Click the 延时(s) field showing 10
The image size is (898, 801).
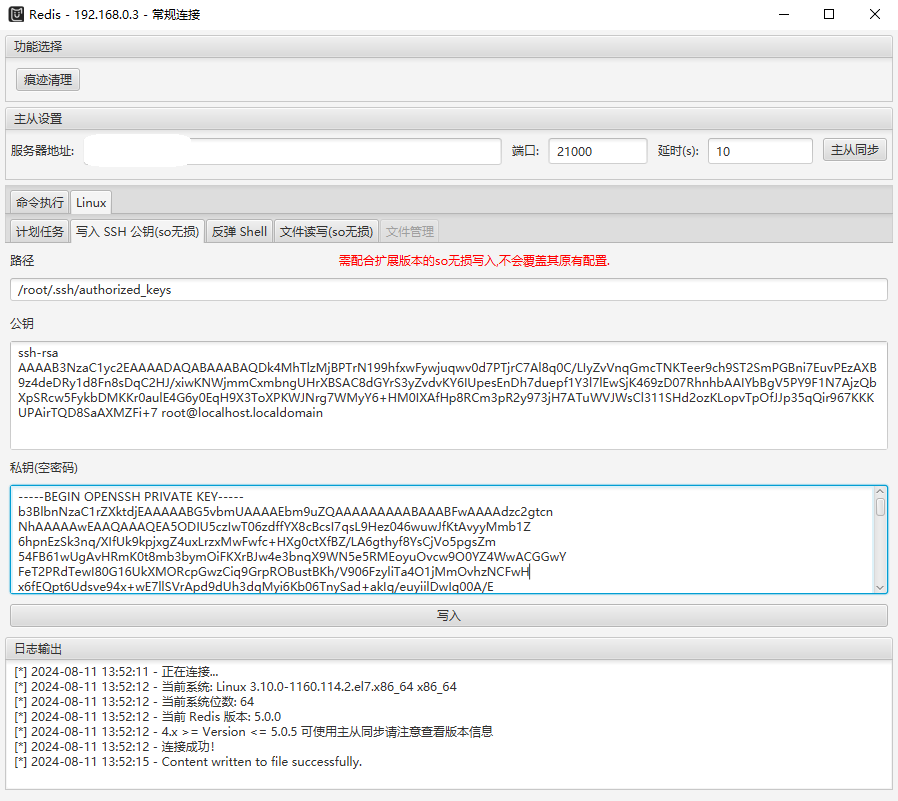click(760, 151)
